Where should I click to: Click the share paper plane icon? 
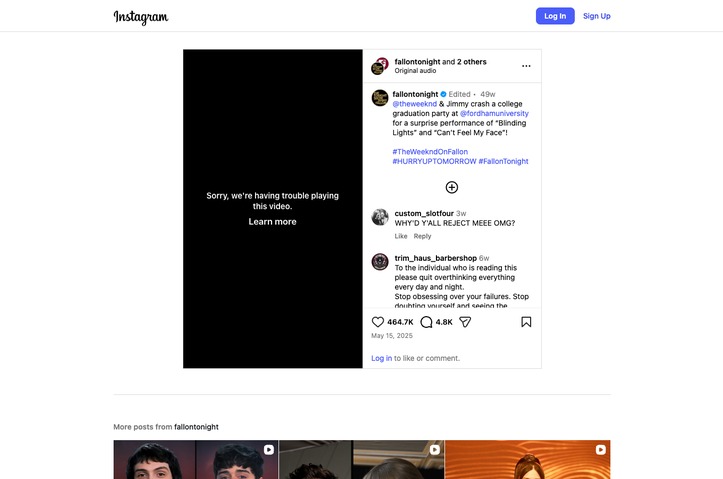(465, 322)
